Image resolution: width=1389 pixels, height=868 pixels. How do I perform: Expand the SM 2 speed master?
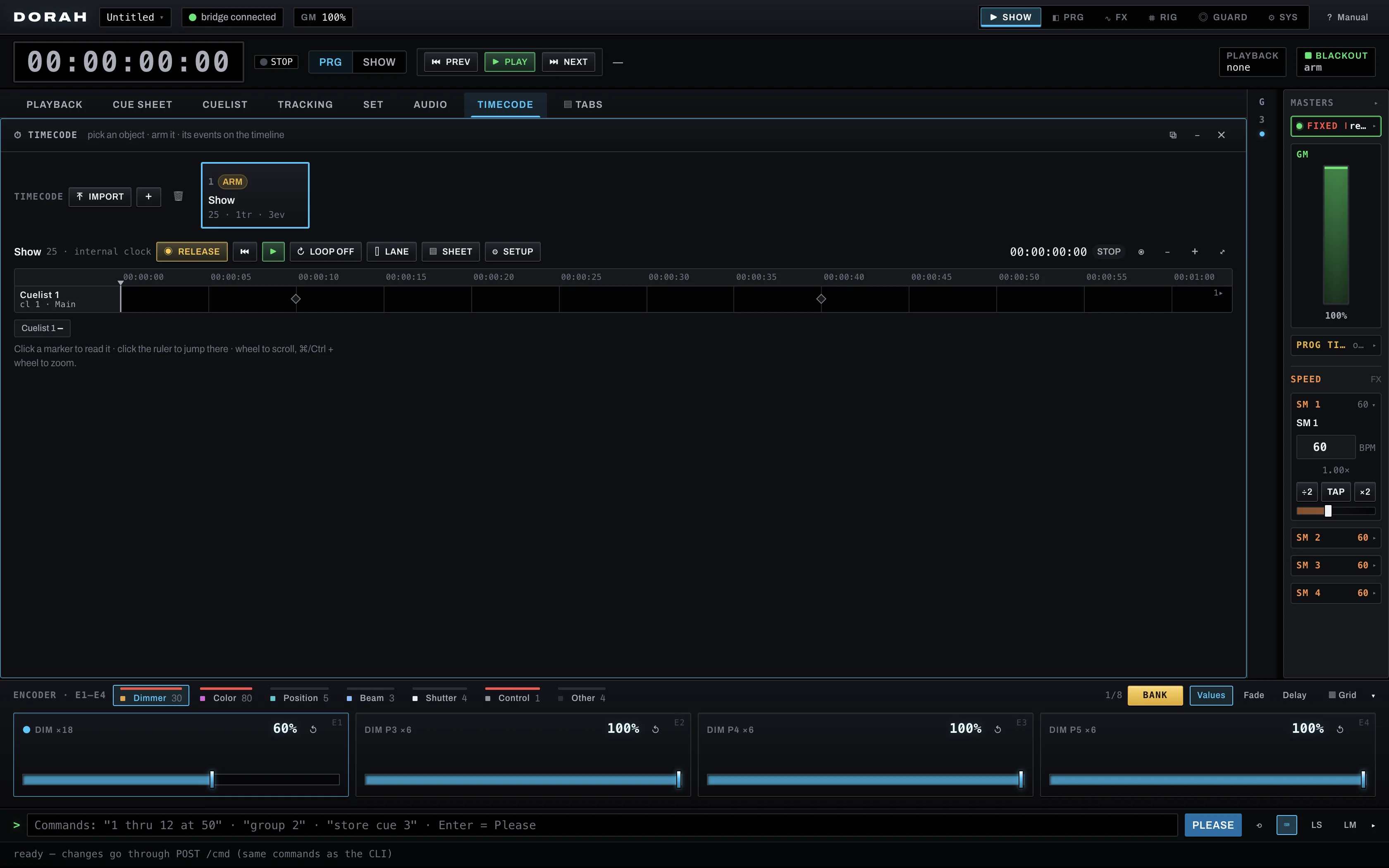1336,538
